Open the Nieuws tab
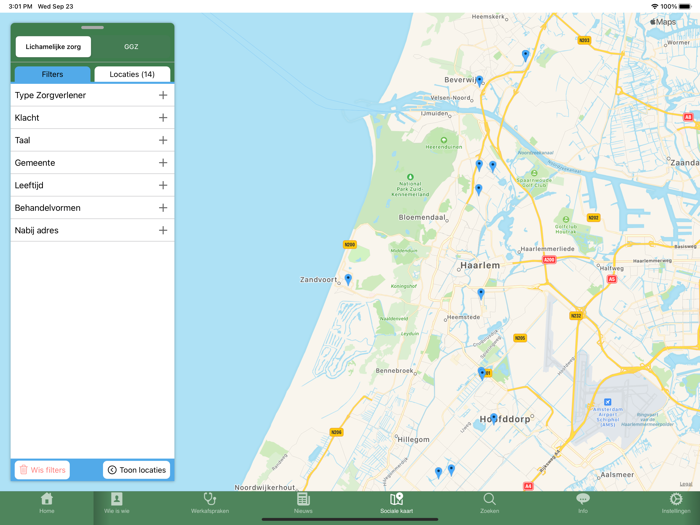700x525 pixels. pyautogui.click(x=303, y=504)
